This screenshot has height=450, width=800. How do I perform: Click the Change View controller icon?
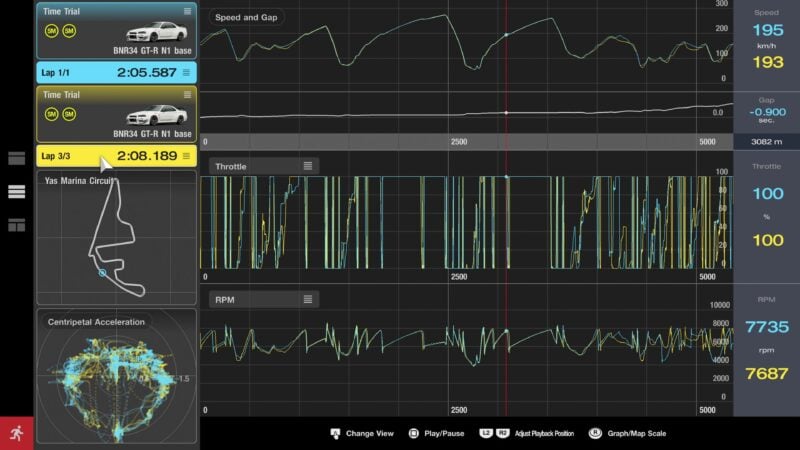(335, 434)
